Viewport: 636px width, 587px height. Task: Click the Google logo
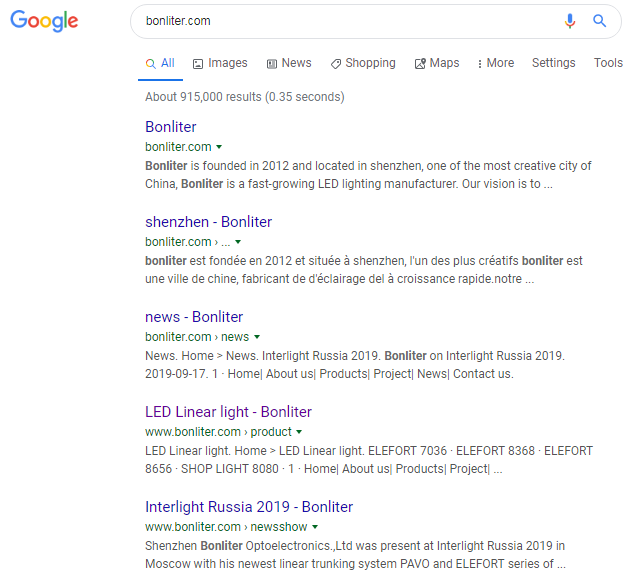(x=44, y=21)
